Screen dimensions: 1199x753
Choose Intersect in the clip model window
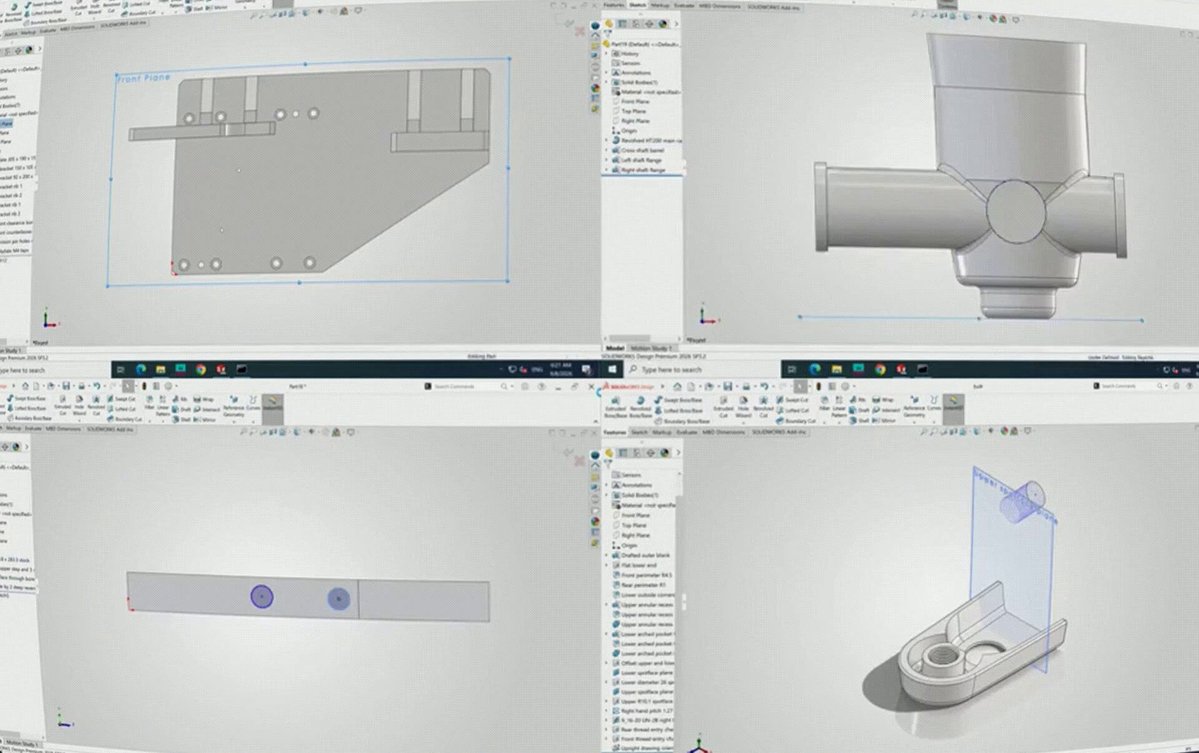[x=886, y=411]
